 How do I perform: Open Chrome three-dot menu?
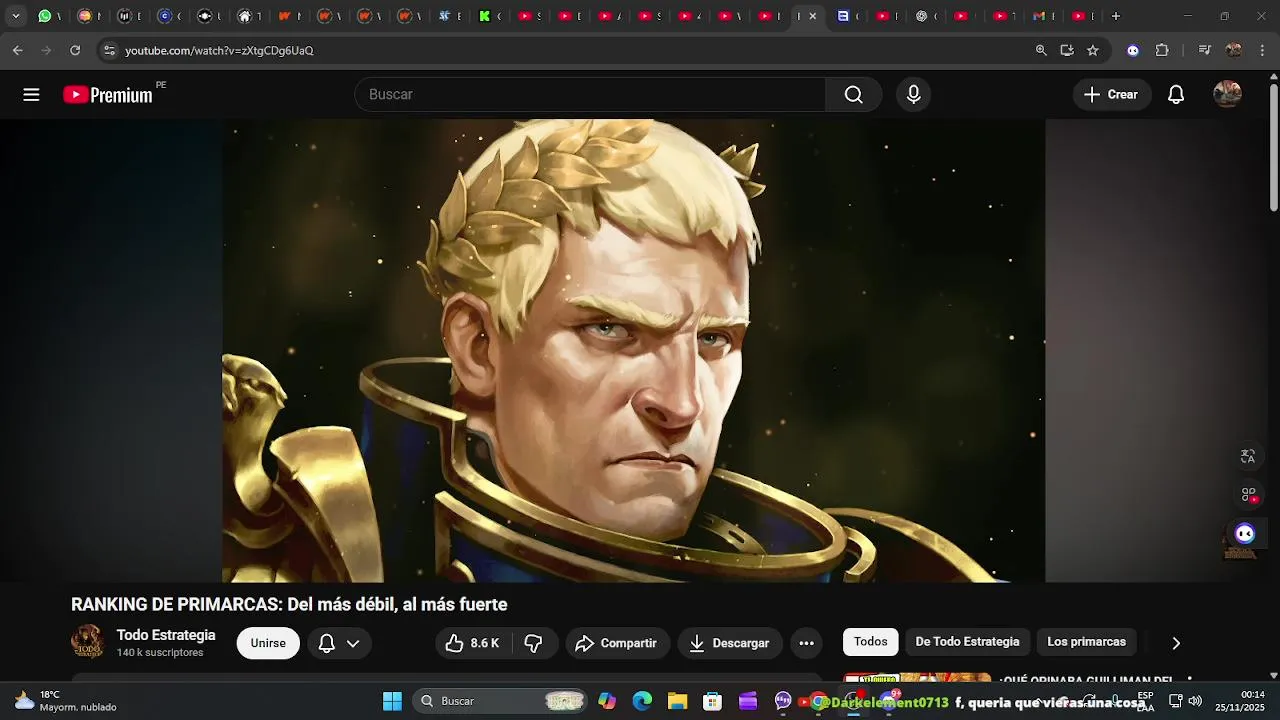[1262, 50]
